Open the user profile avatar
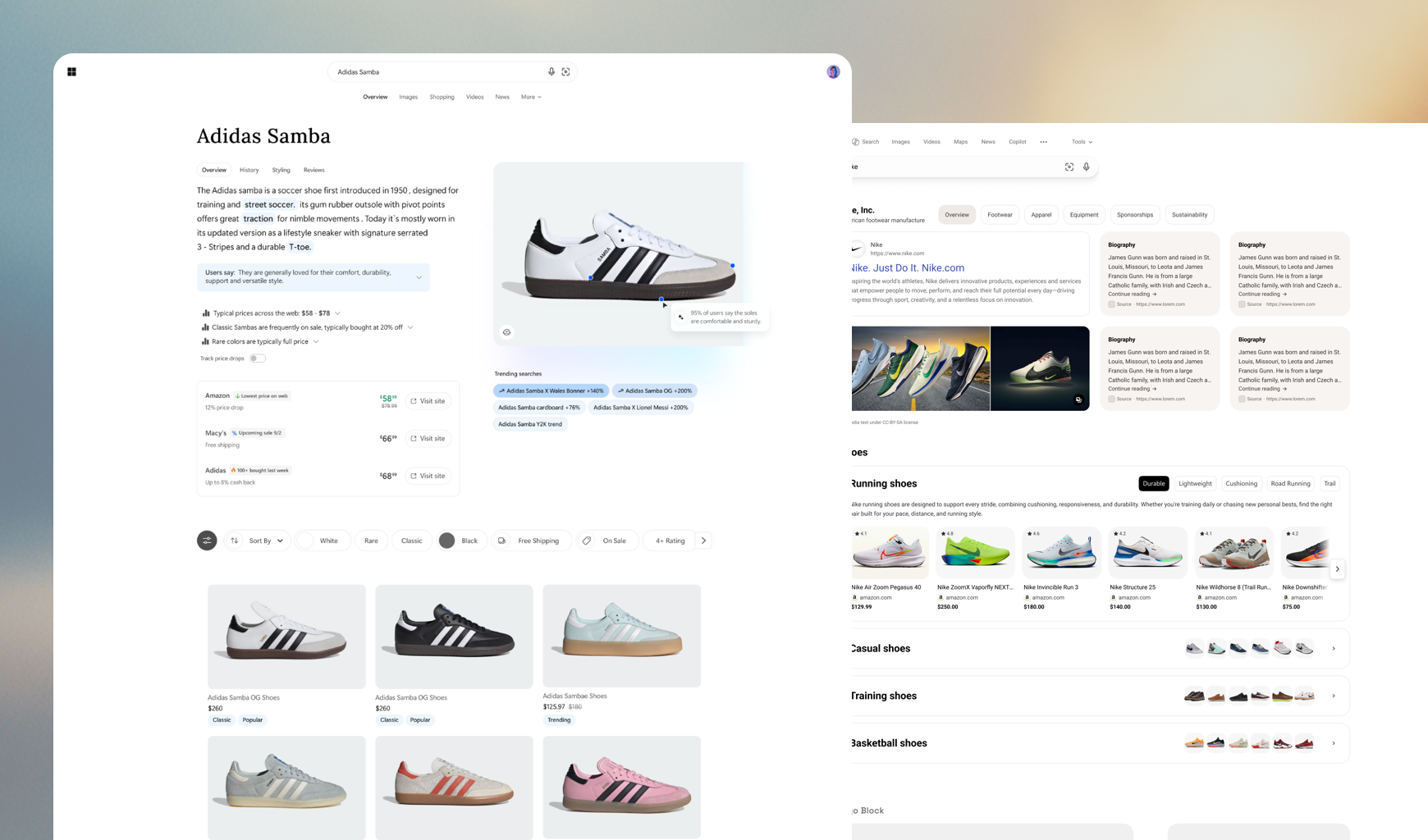Screen dimensions: 1428x840 click(x=833, y=72)
